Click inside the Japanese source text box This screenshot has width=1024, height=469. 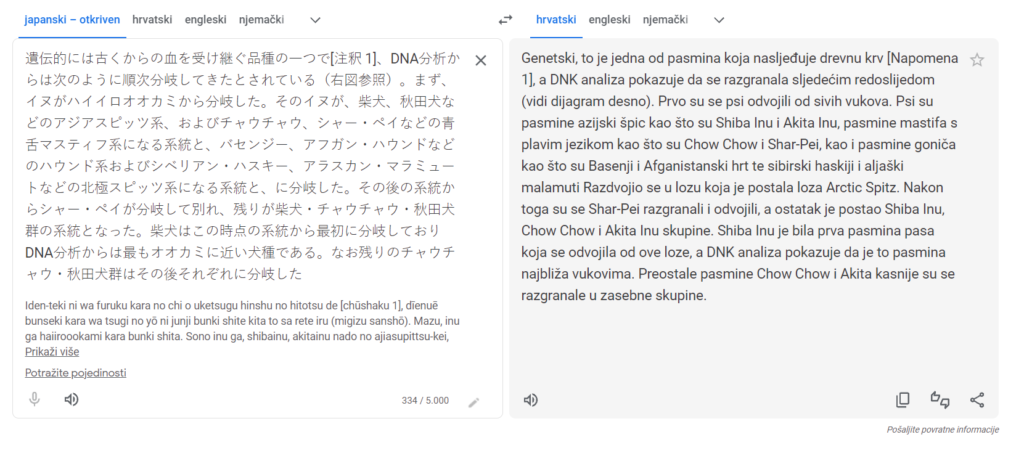click(x=250, y=170)
